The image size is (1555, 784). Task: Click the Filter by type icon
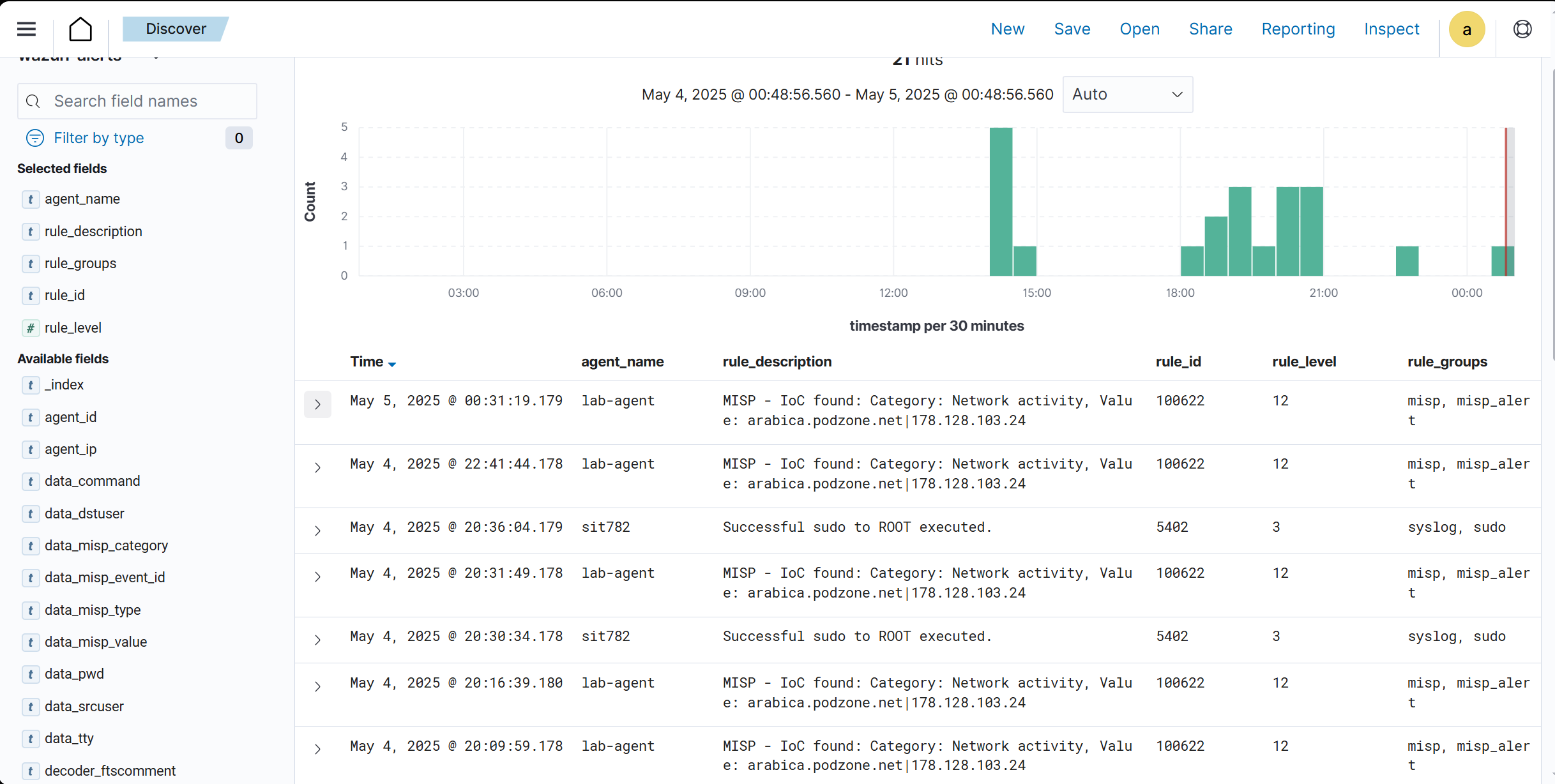(x=34, y=138)
